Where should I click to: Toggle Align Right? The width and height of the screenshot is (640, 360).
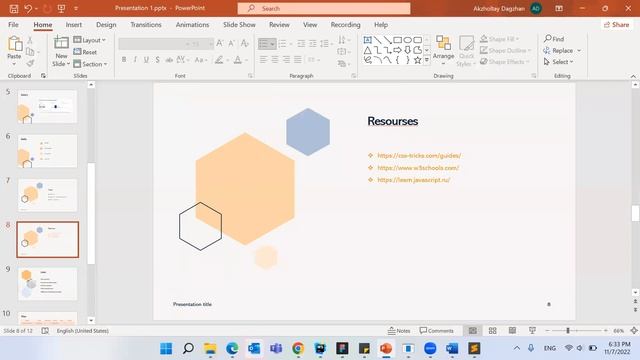click(287, 60)
